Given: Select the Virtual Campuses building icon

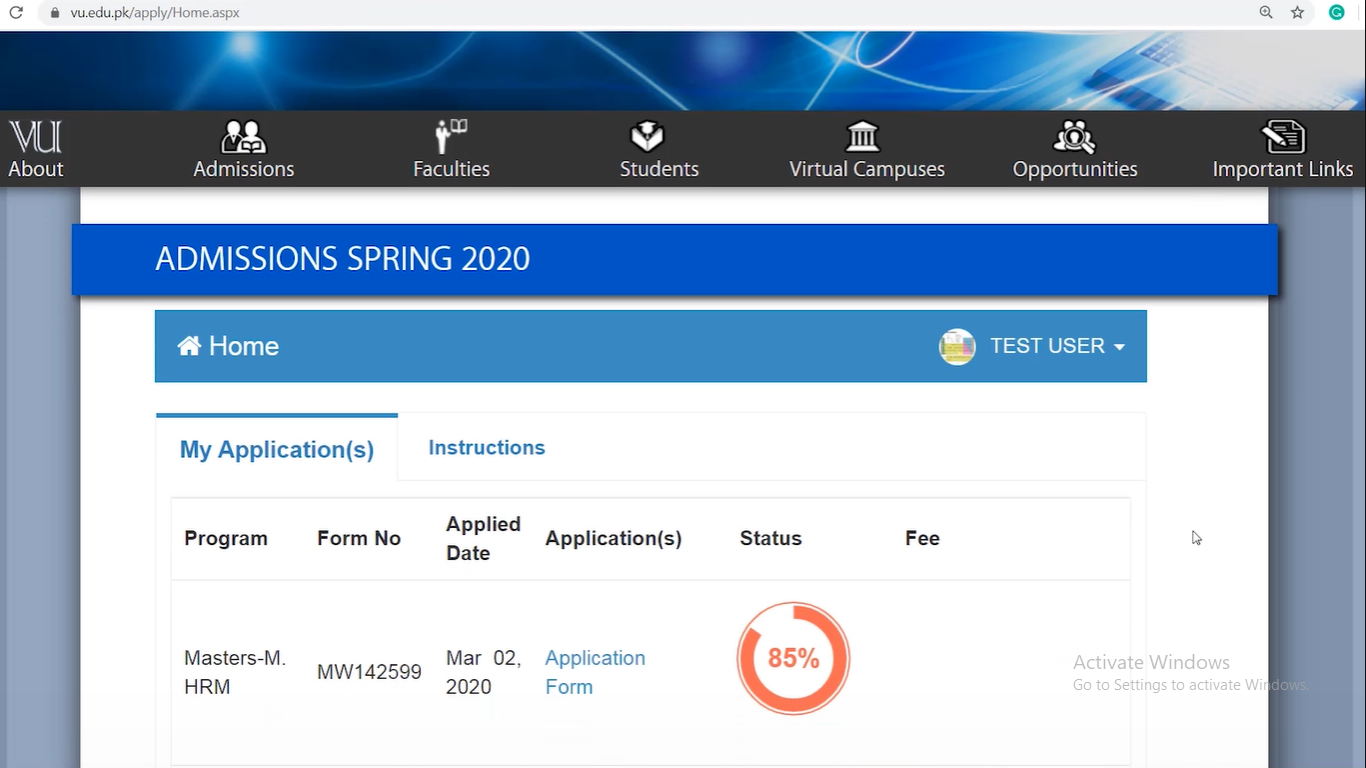Looking at the screenshot, I should [862, 137].
